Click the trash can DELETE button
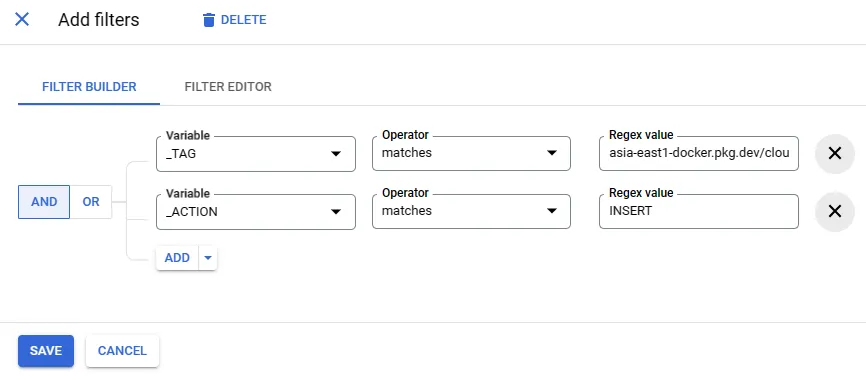 click(234, 20)
